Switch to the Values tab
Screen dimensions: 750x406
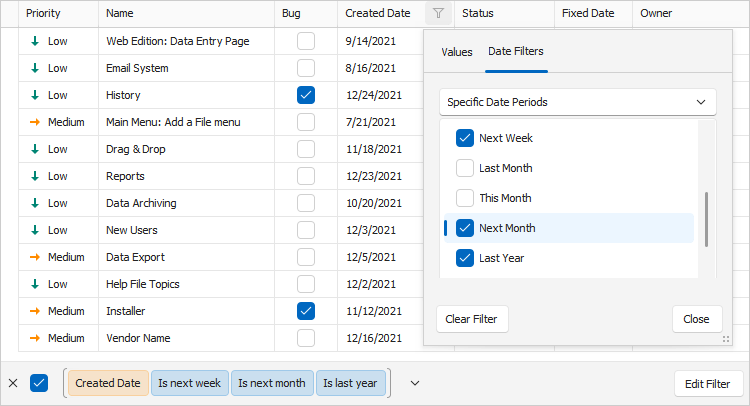point(457,52)
